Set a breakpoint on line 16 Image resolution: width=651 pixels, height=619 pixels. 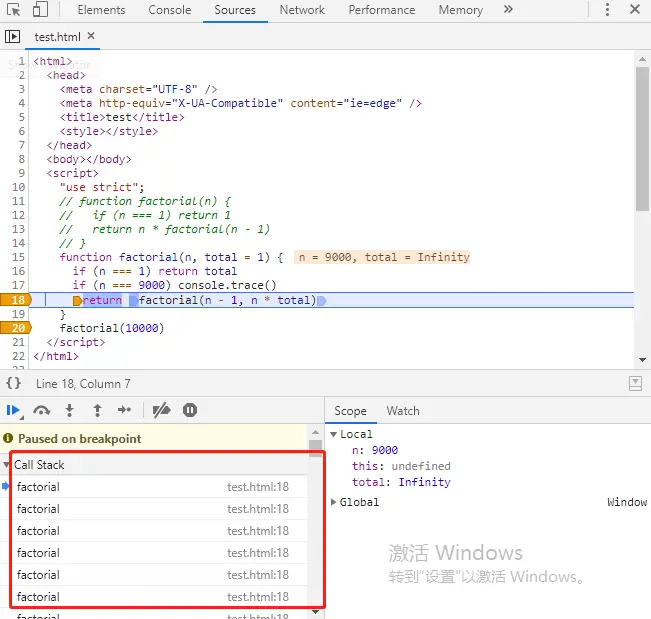[18, 271]
